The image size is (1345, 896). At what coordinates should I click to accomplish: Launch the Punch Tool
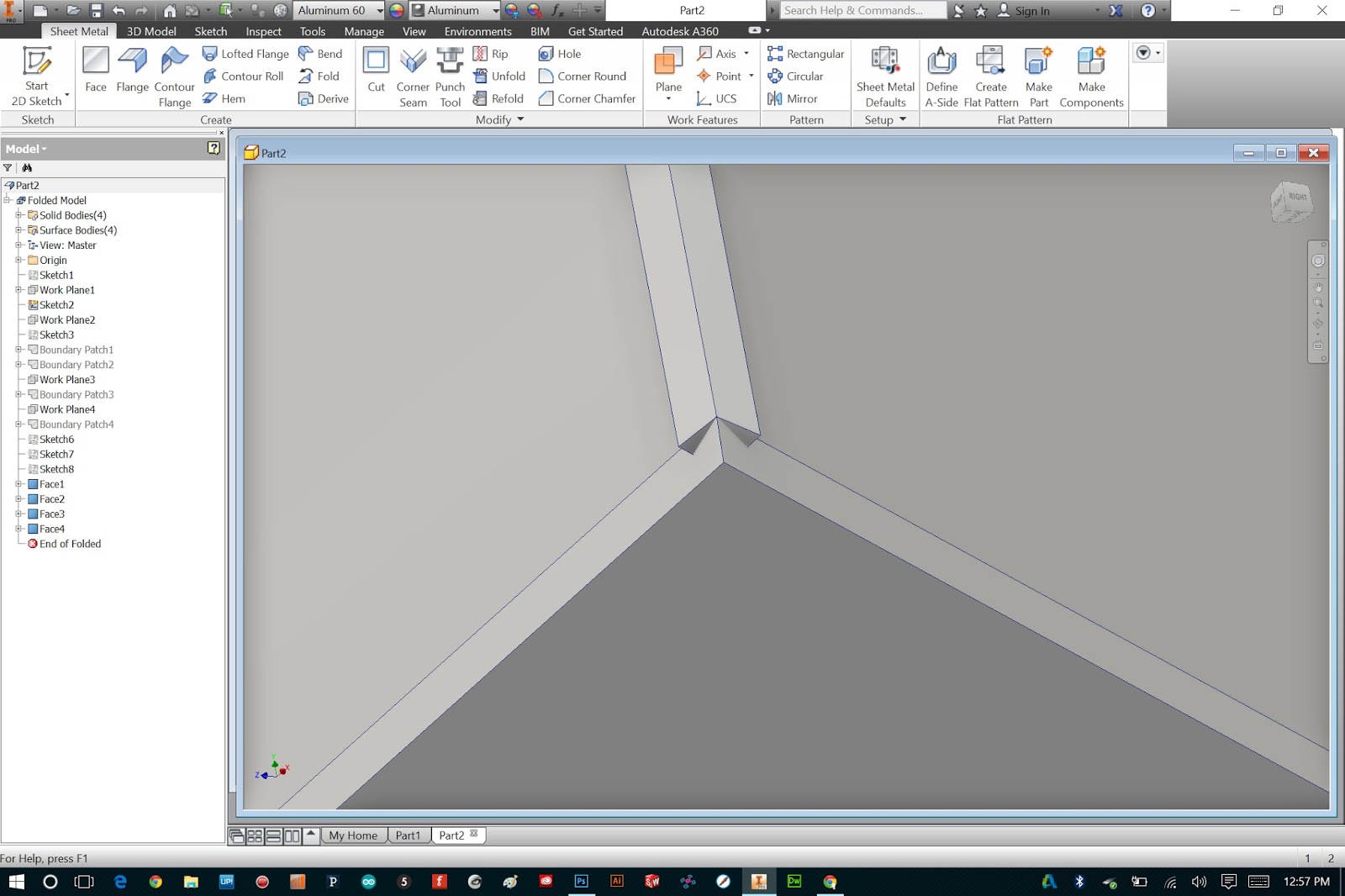(451, 76)
